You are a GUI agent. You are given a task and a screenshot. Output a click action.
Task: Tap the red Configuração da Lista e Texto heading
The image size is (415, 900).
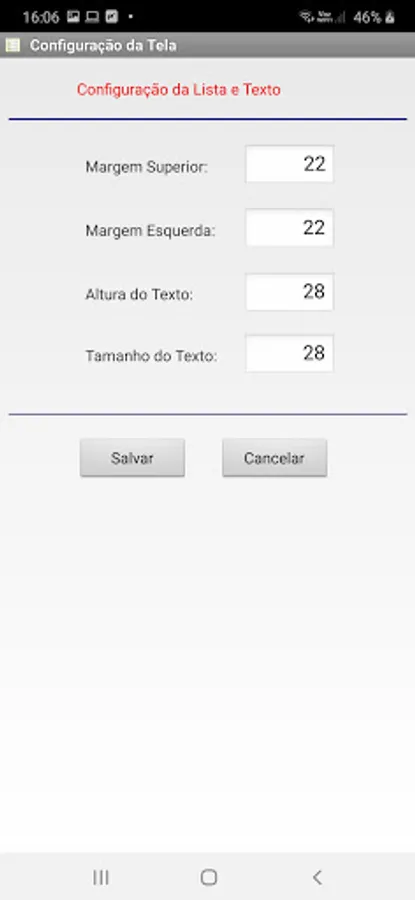(179, 90)
